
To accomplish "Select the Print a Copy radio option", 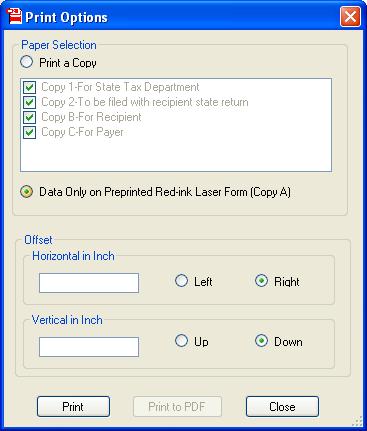I will 26,62.
